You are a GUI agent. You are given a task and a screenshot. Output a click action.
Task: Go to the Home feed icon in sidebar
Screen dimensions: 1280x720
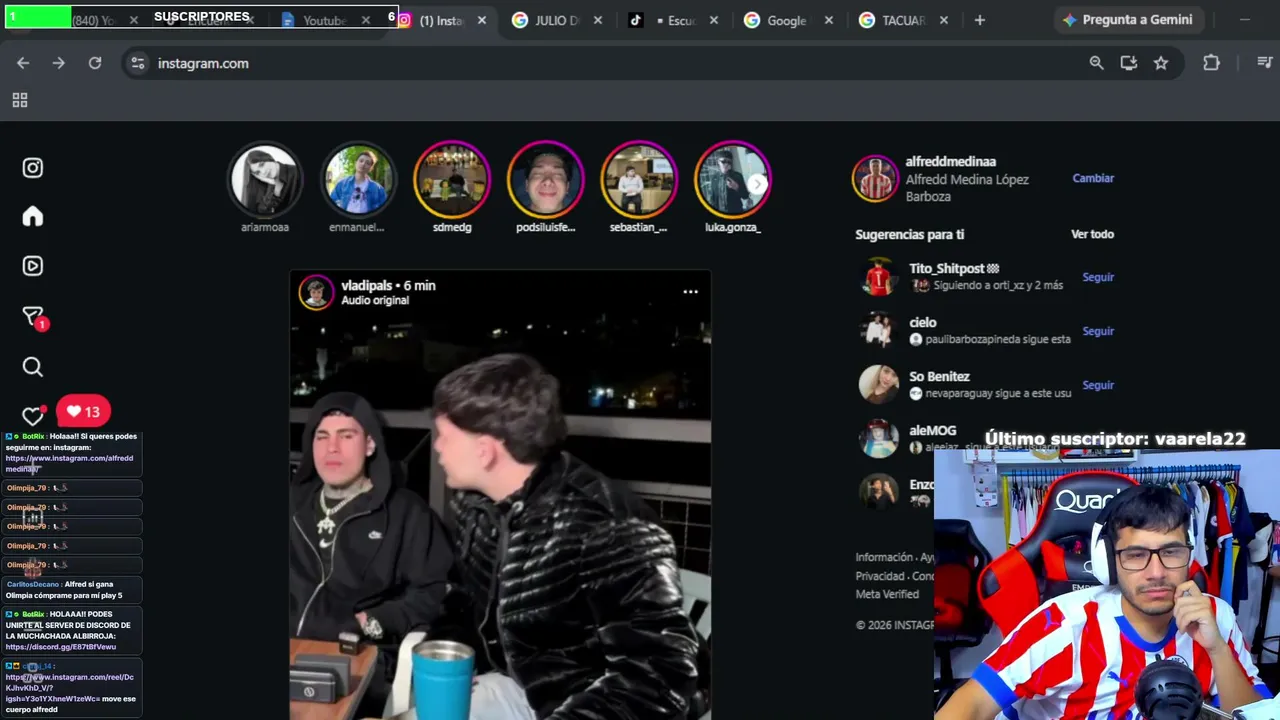tap(33, 217)
